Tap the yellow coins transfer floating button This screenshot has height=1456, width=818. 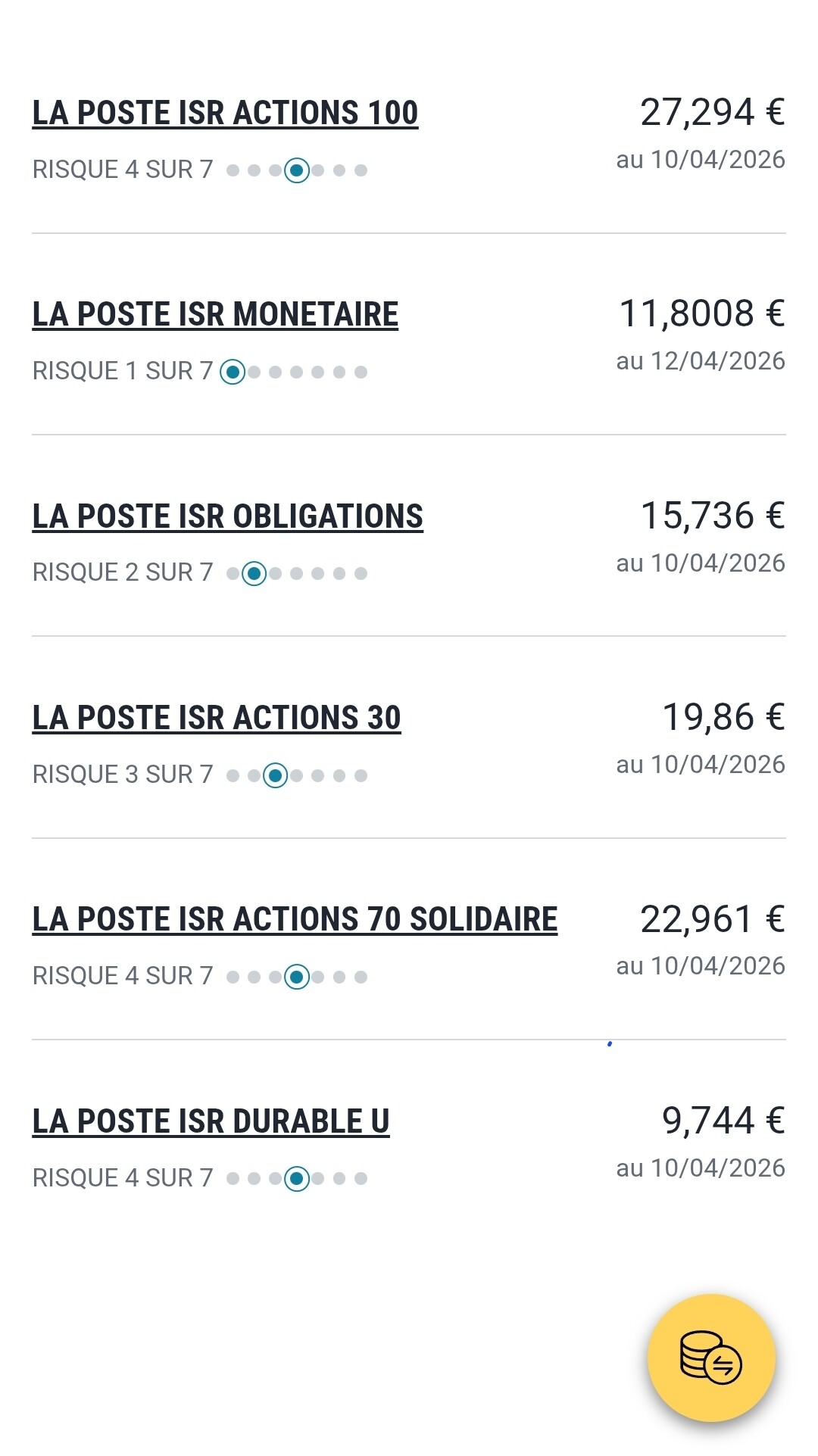click(711, 1357)
